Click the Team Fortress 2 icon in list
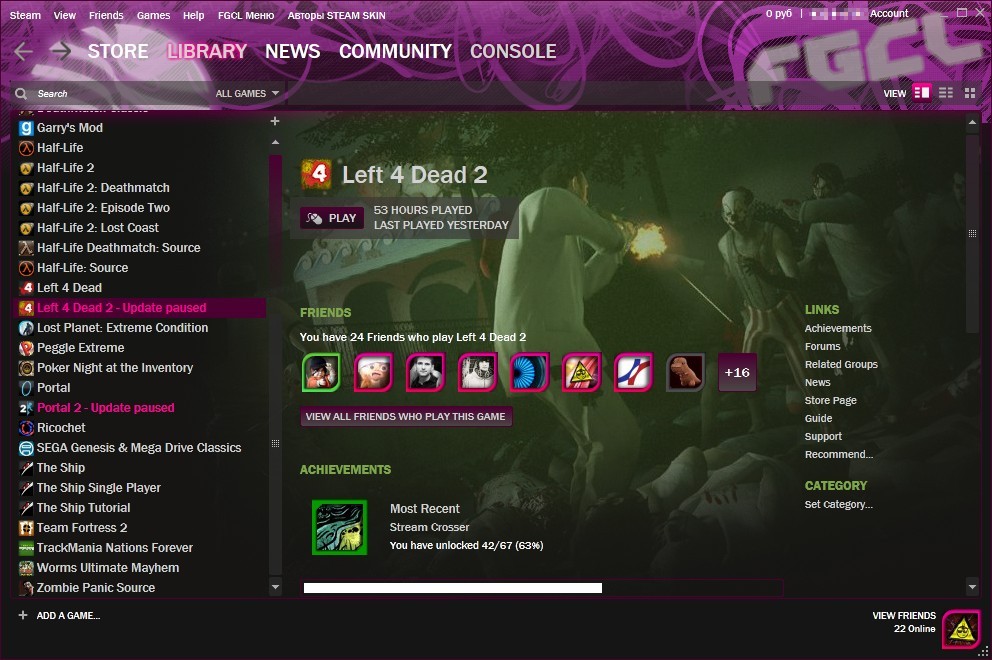Screen dimensions: 992x660 tap(26, 528)
